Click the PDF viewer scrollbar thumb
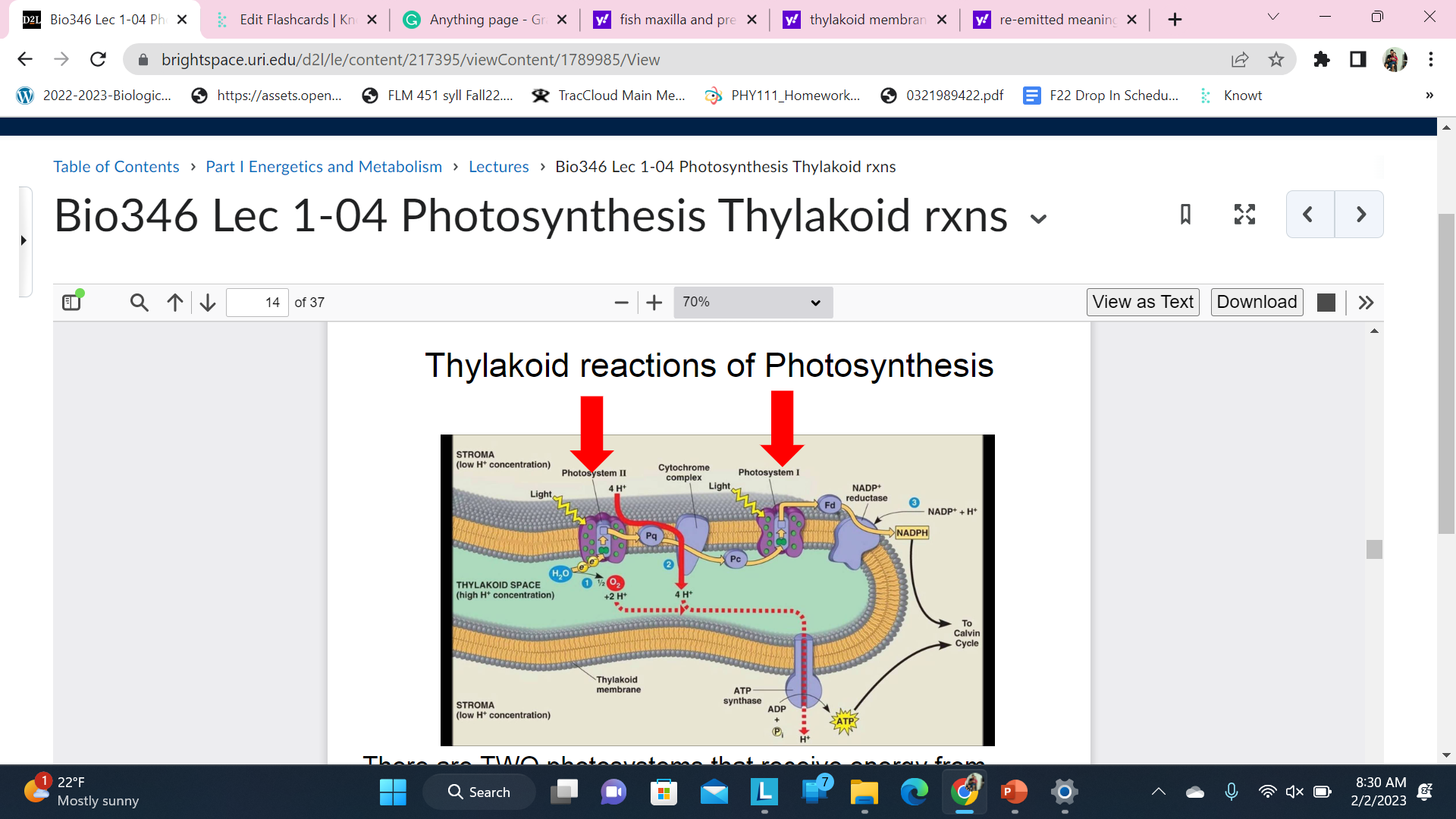Screen dimensions: 1456x819 1374,549
